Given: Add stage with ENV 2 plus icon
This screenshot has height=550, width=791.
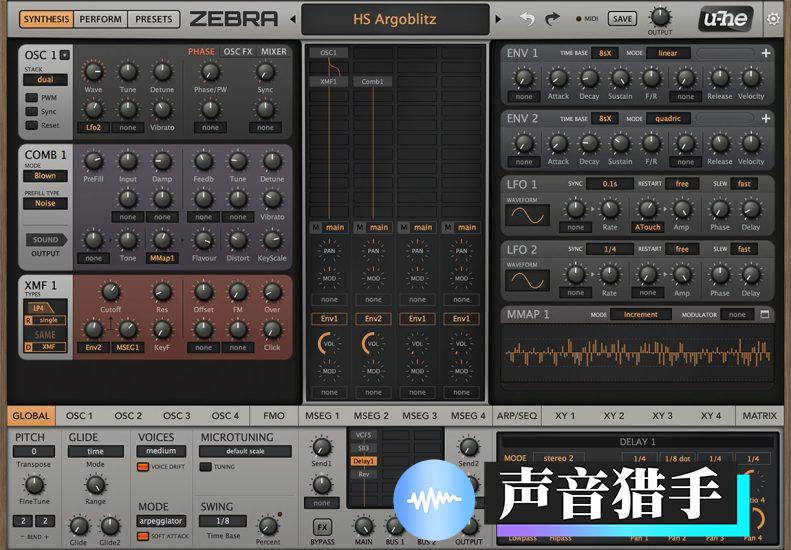Looking at the screenshot, I should 766,118.
